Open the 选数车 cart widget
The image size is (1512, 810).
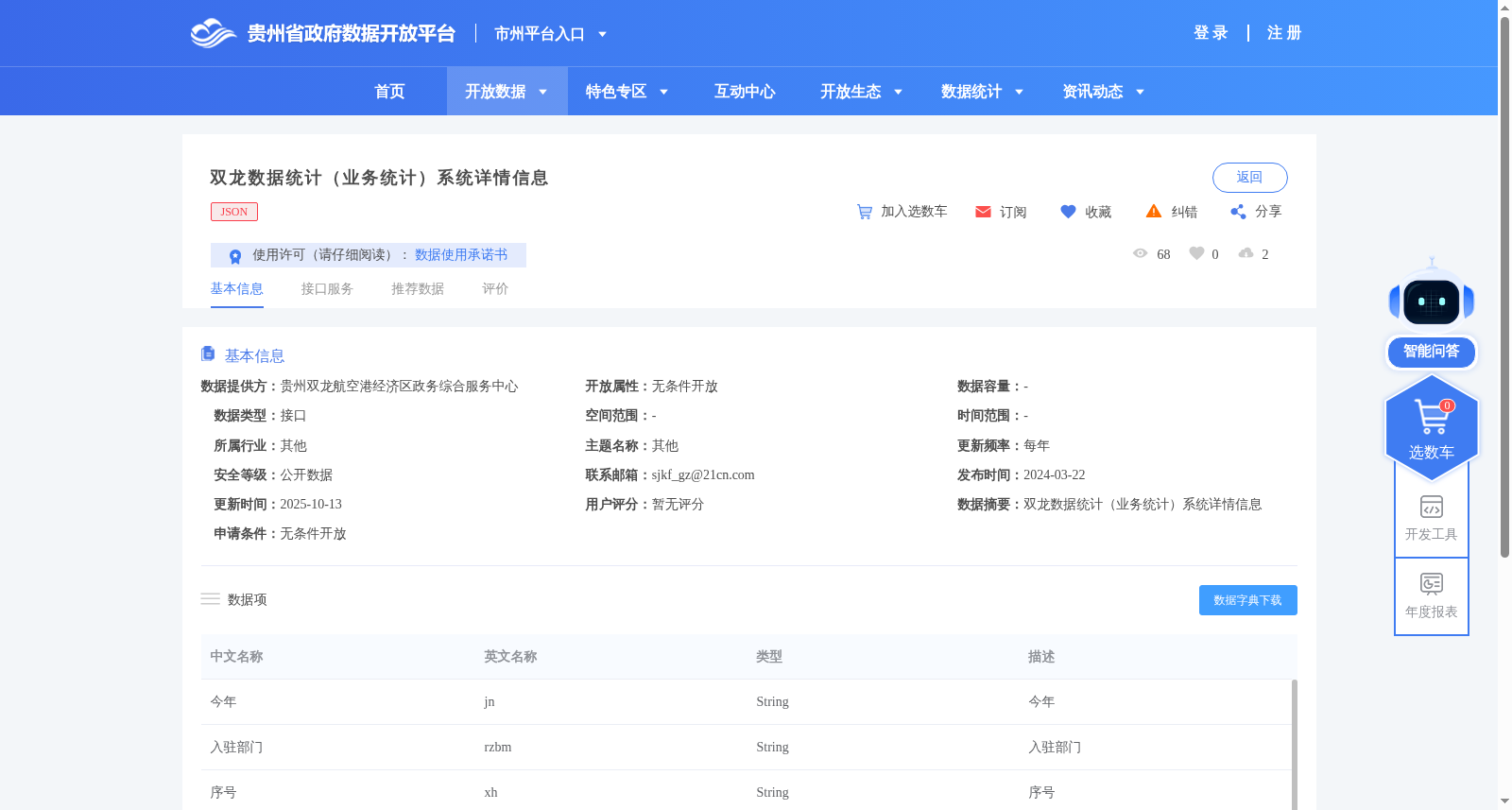point(1432,427)
